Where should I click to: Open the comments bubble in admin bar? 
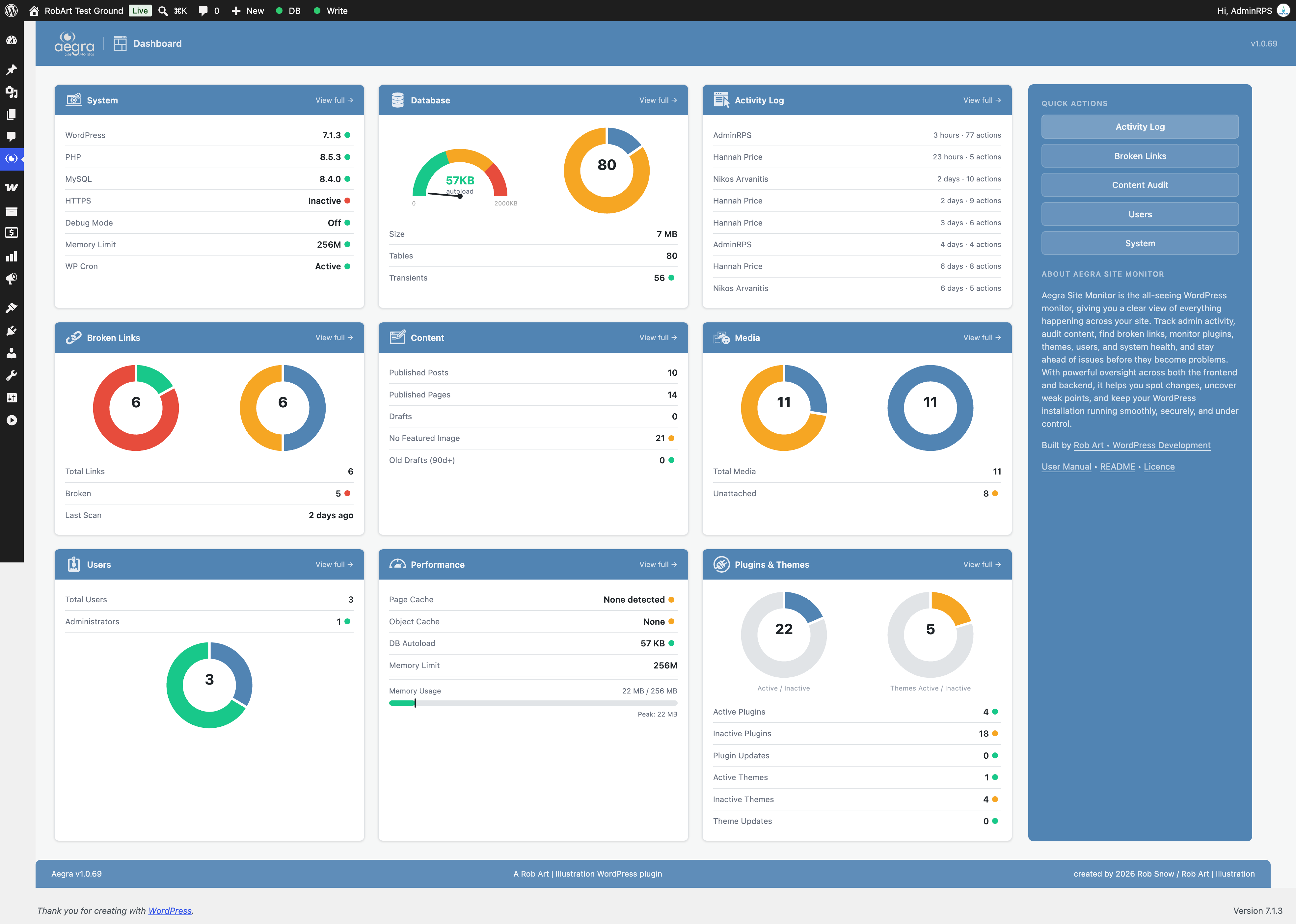pyautogui.click(x=209, y=11)
